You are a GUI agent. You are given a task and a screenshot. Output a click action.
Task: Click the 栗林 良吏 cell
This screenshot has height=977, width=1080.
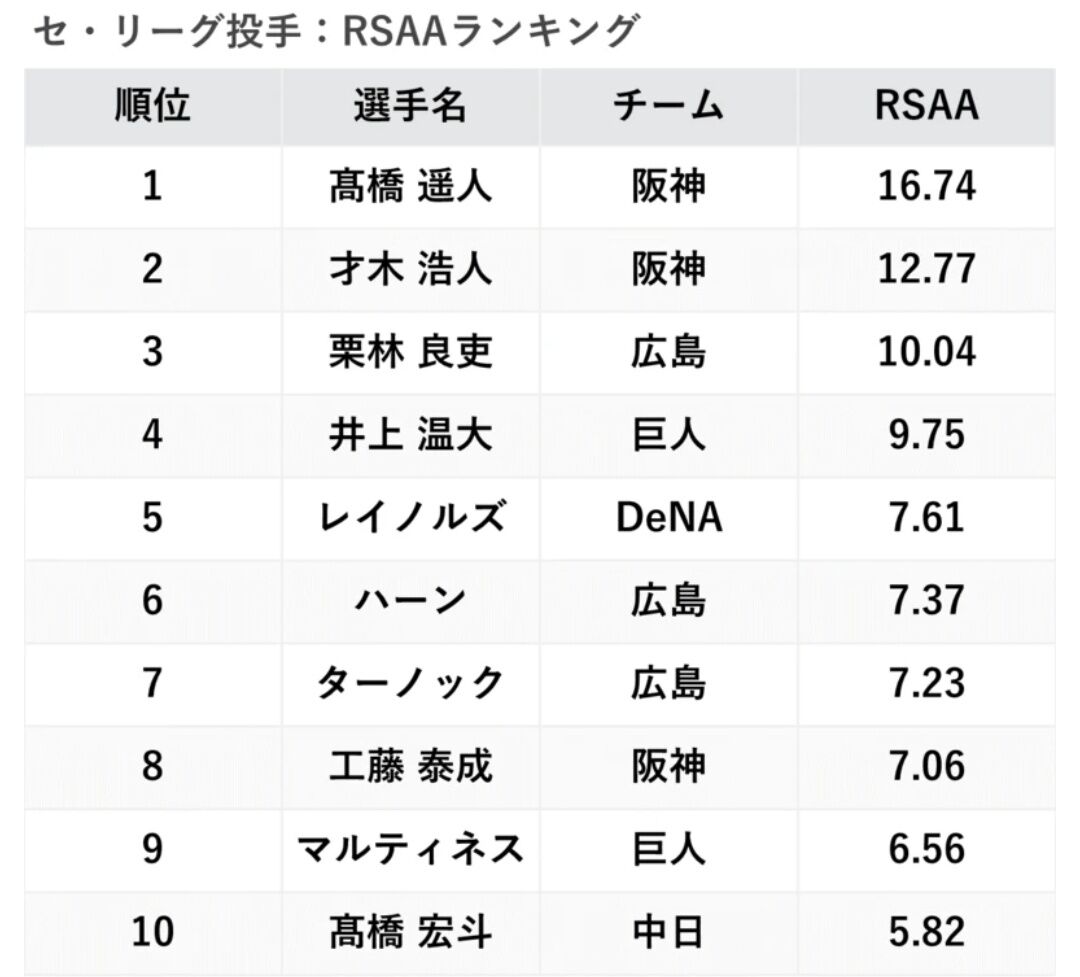point(411,352)
